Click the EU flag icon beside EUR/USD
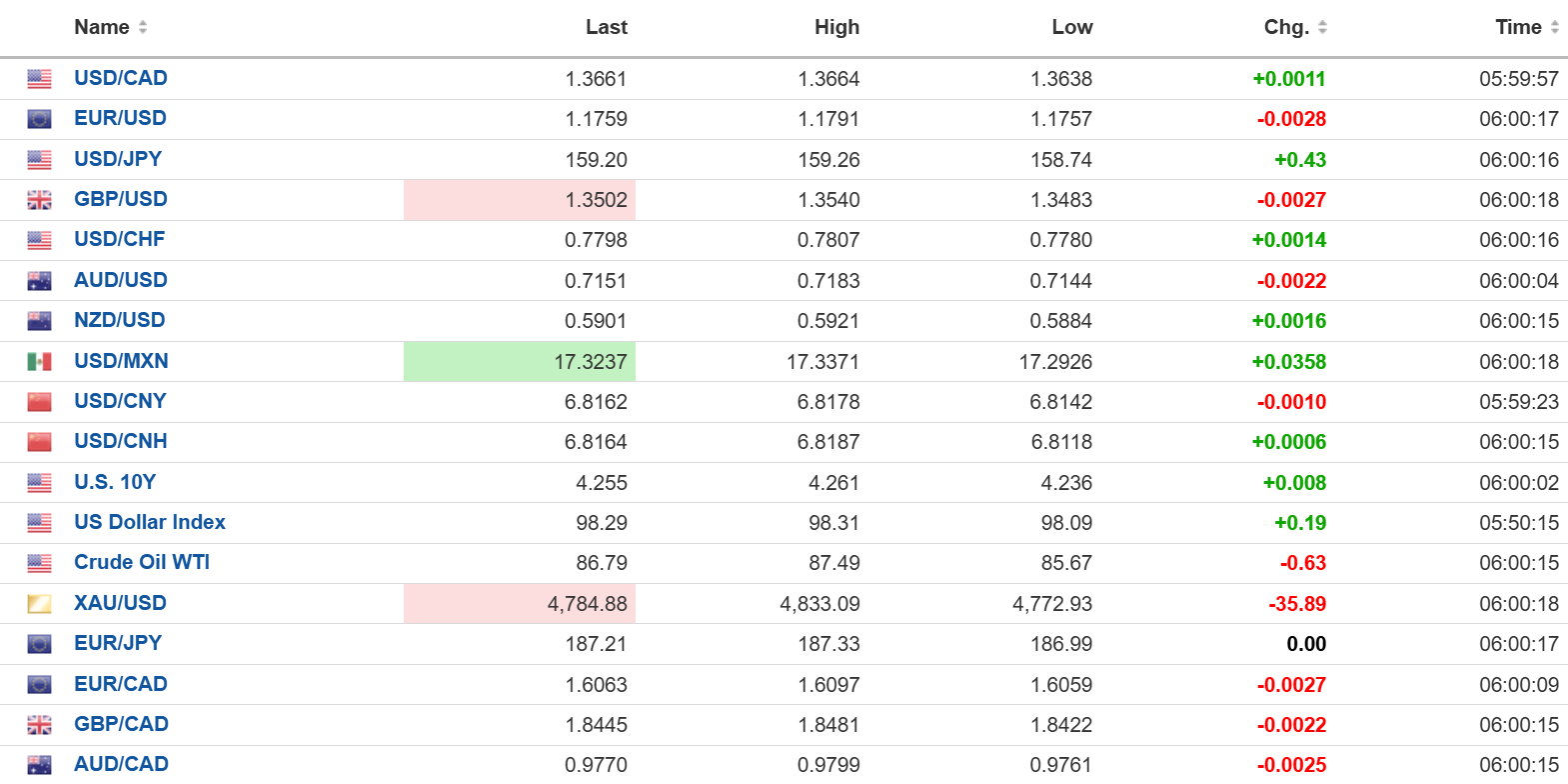Image resolution: width=1568 pixels, height=784 pixels. pos(39,119)
